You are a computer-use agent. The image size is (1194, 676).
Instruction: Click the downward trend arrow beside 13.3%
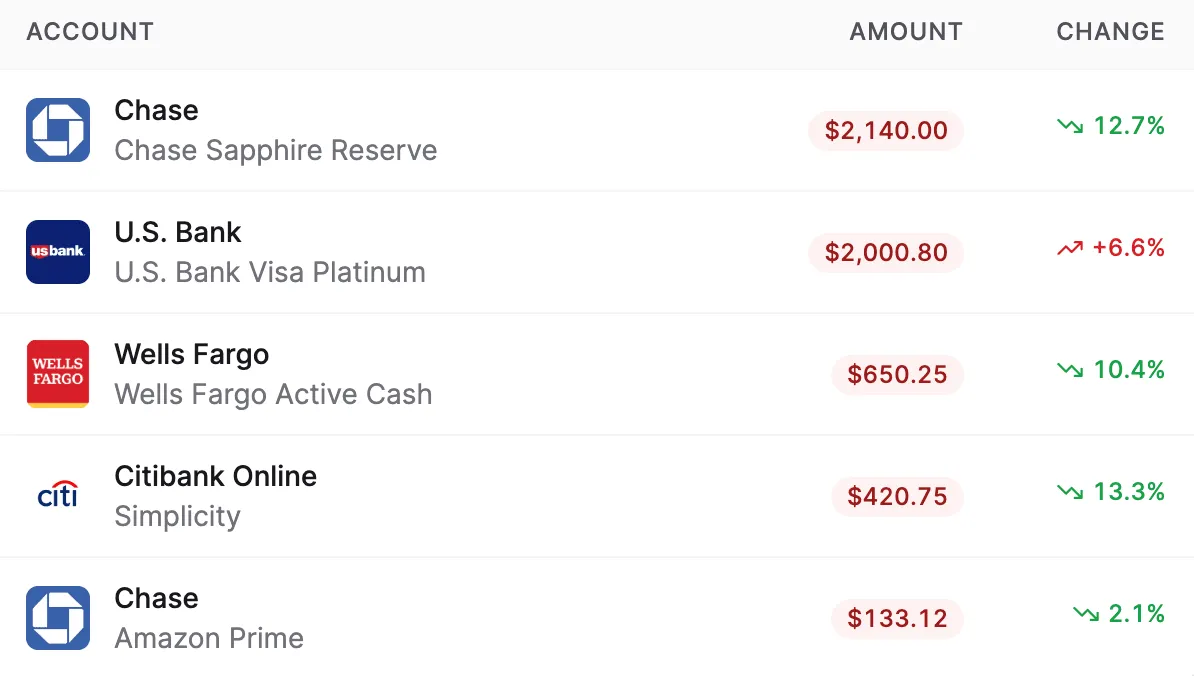point(1068,491)
